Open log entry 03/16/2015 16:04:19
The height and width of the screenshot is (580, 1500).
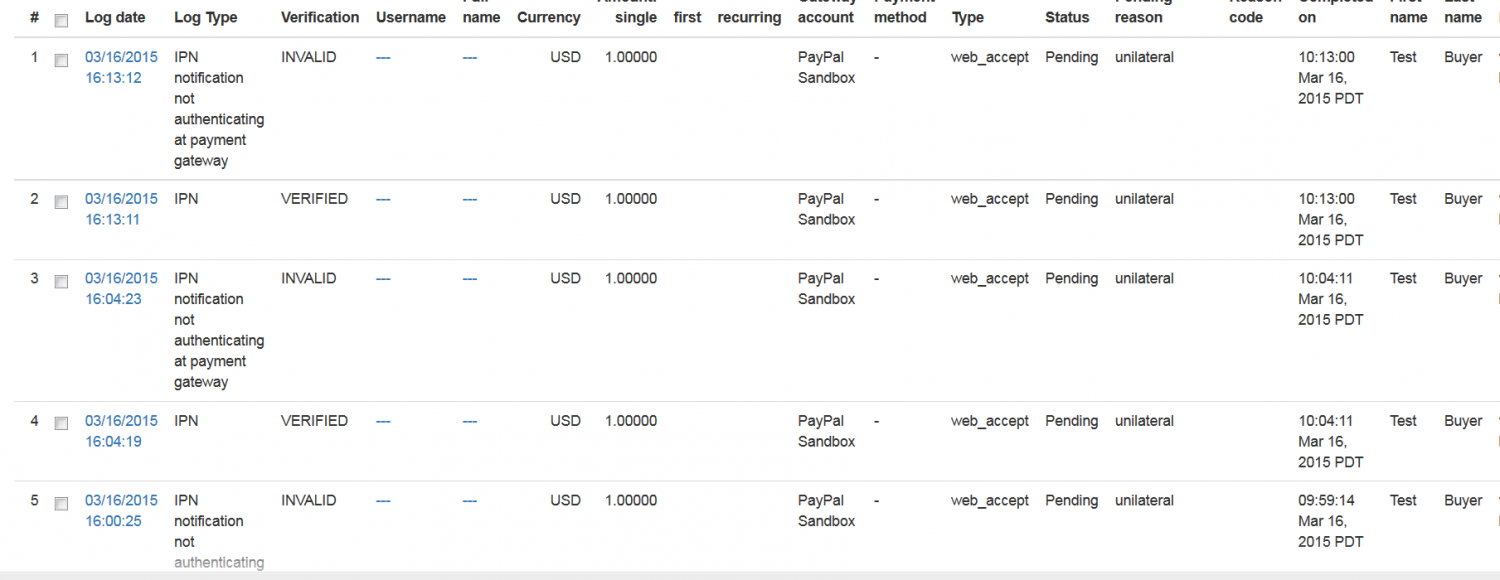click(121, 431)
